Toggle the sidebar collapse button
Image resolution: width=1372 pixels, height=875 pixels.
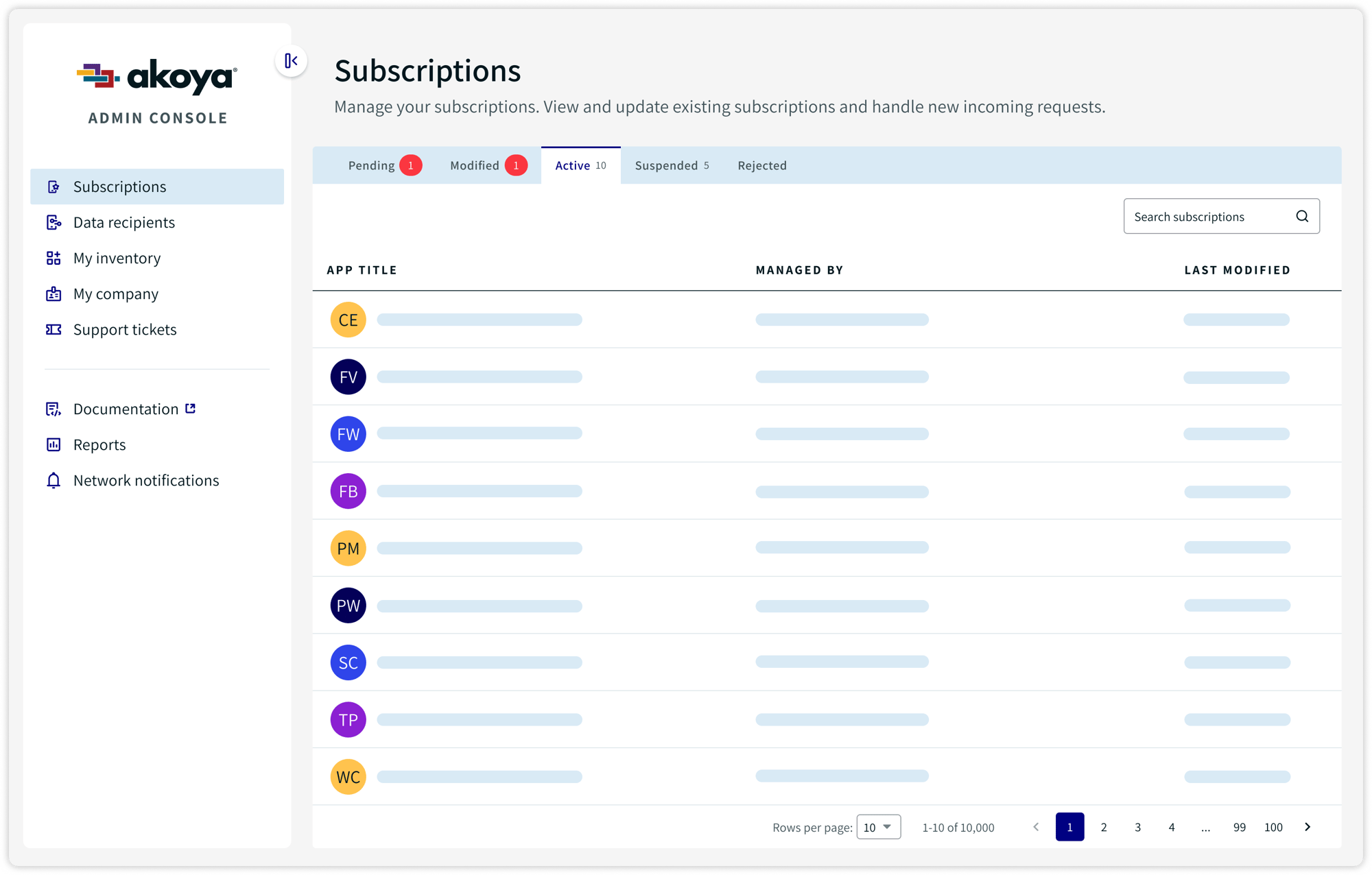(290, 62)
